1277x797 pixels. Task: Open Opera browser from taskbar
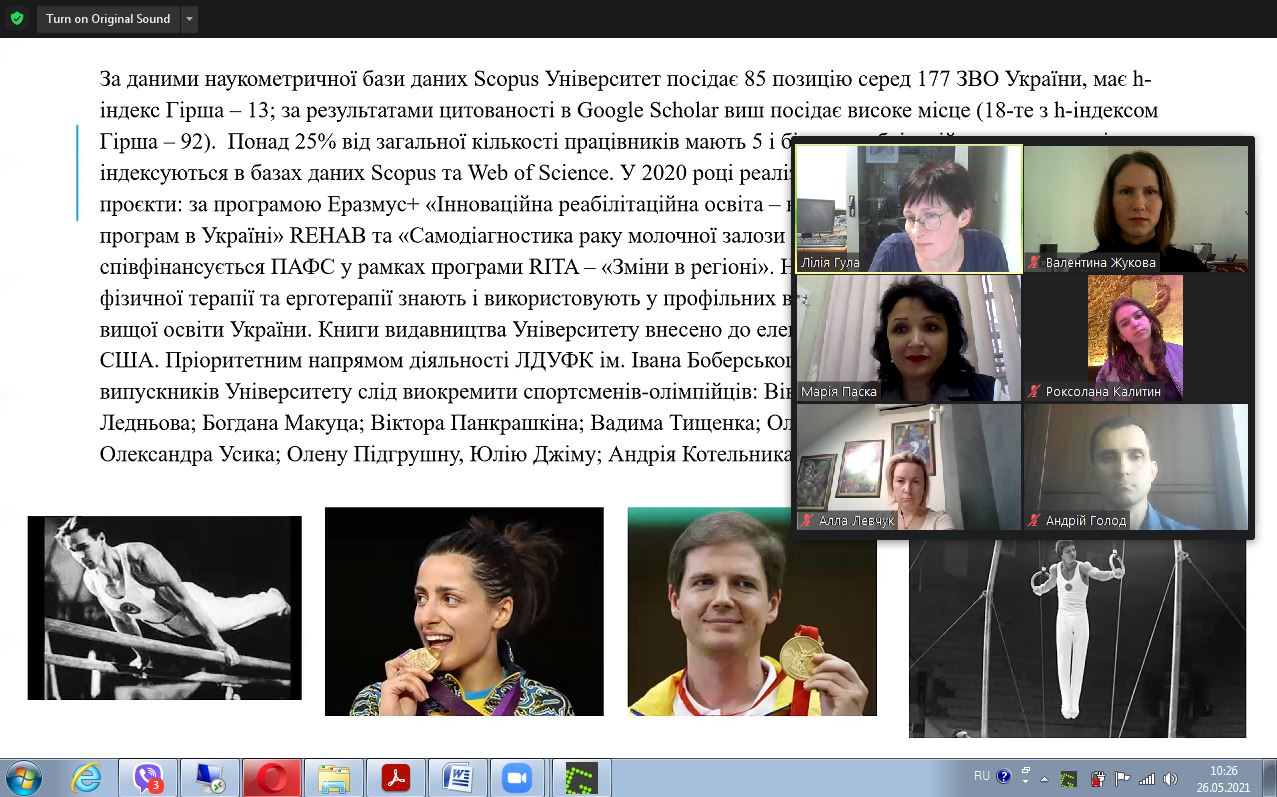pyautogui.click(x=273, y=777)
